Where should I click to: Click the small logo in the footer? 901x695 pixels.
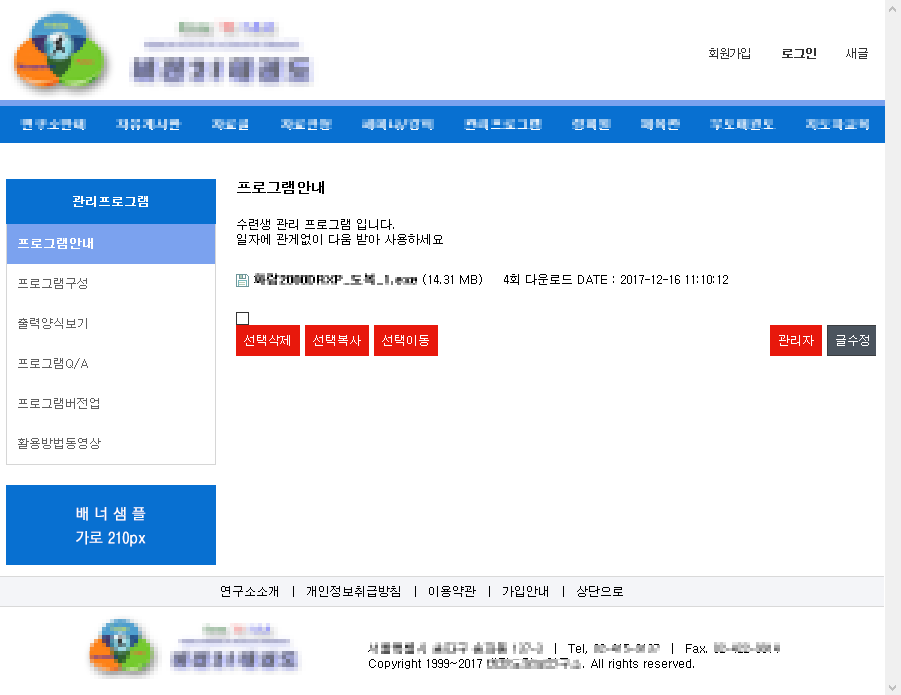[x=120, y=648]
